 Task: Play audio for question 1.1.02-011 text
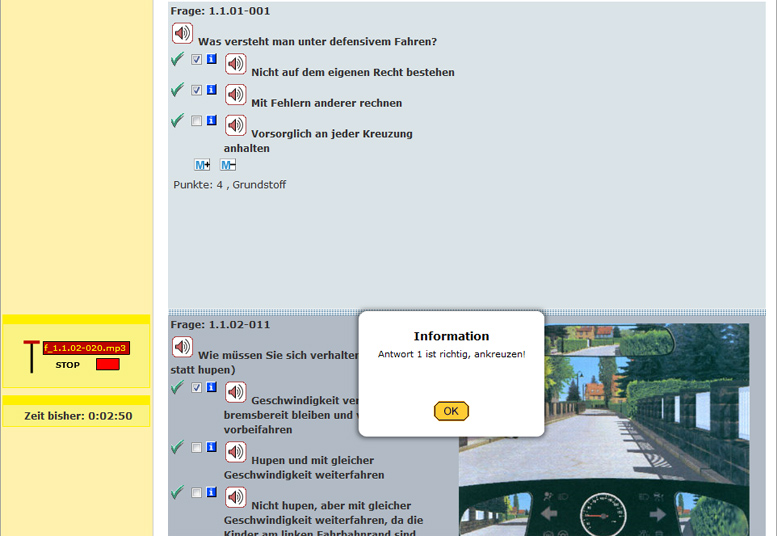(x=182, y=347)
